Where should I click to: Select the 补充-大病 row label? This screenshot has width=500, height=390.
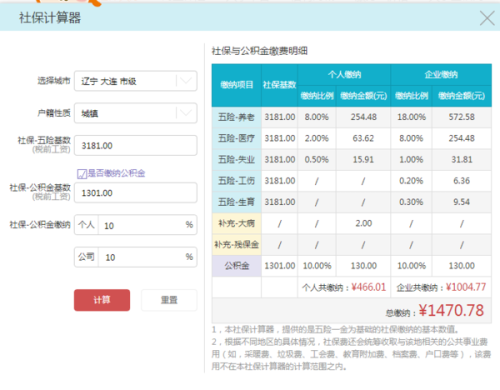click(236, 223)
